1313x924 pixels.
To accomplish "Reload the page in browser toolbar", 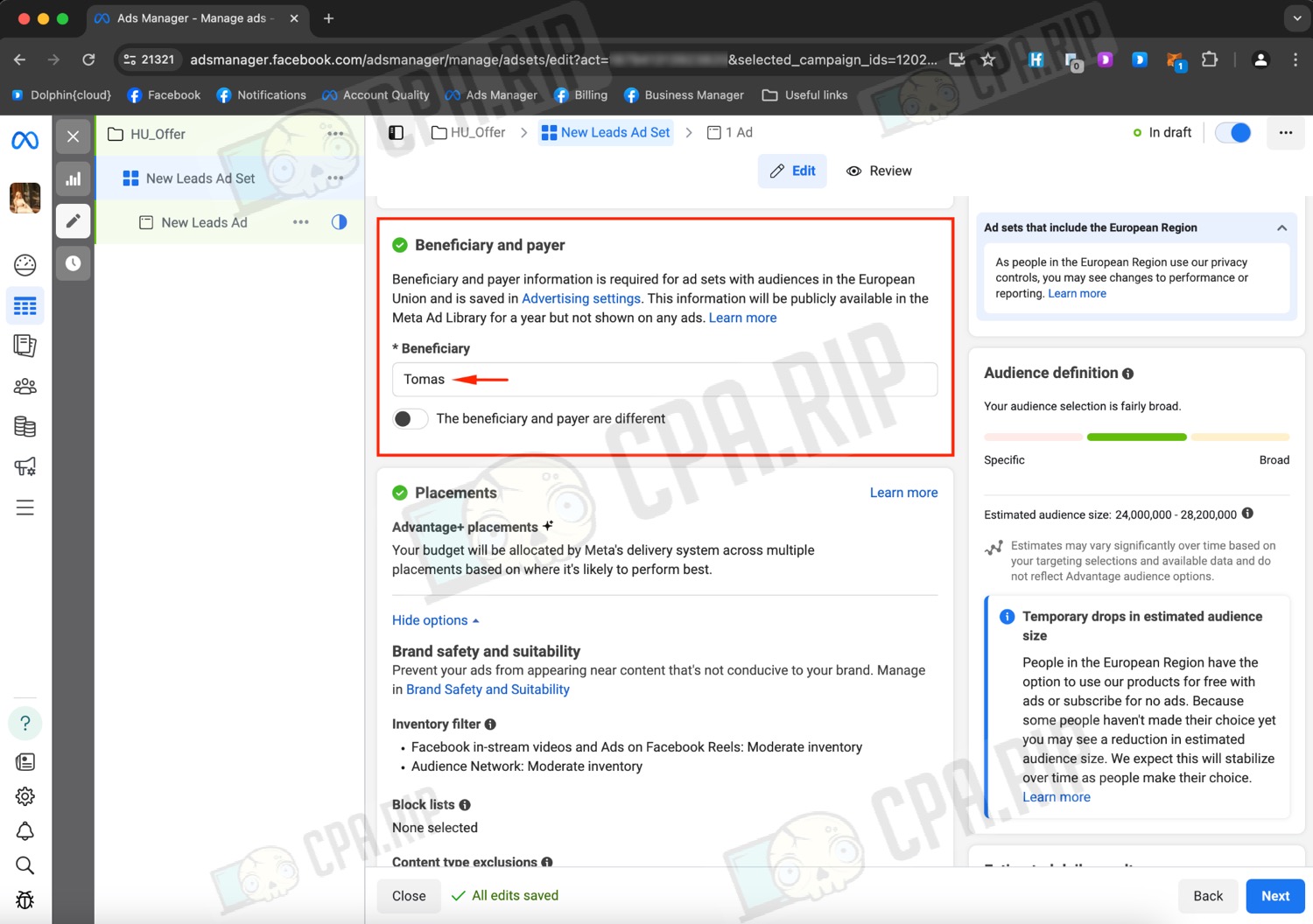I will (88, 59).
